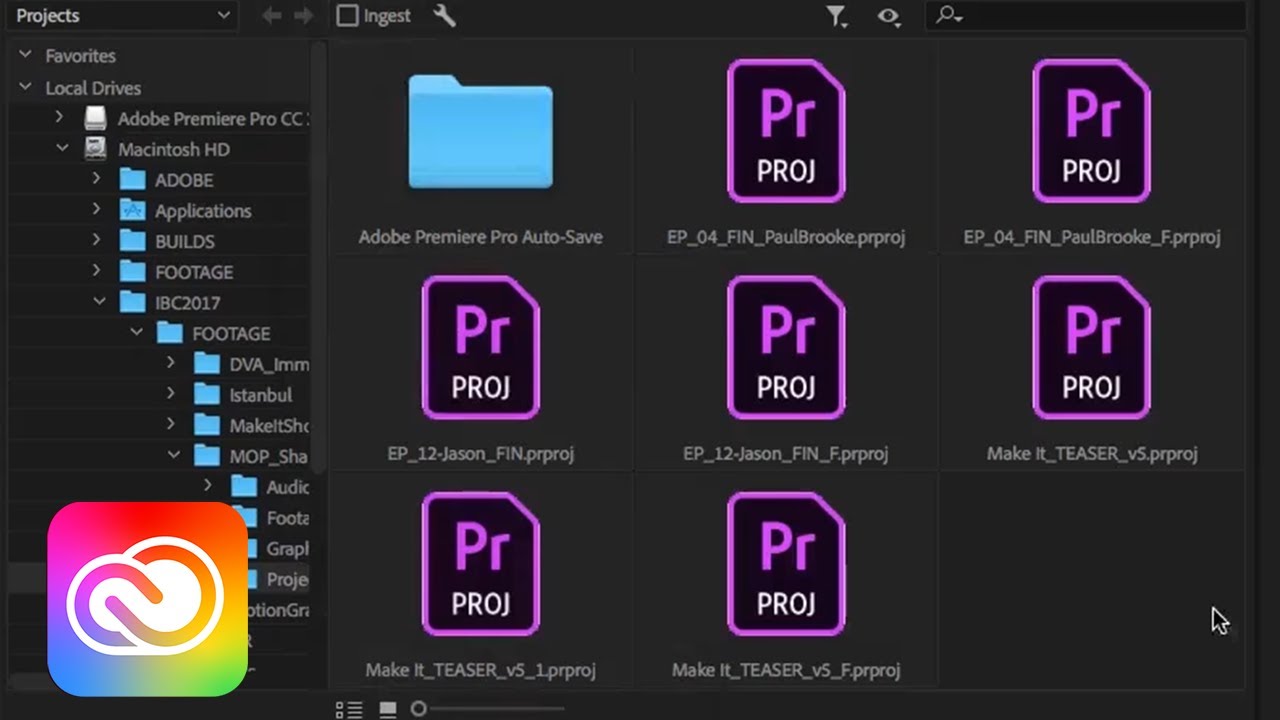Open ingest settings wrench icon
Viewport: 1280px width, 720px height.
tap(445, 15)
